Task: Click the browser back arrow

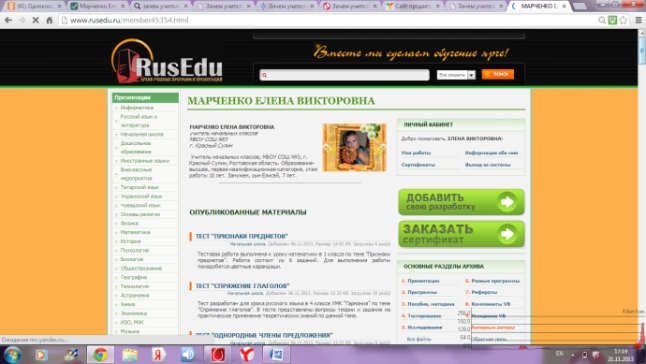Action: 8,20
